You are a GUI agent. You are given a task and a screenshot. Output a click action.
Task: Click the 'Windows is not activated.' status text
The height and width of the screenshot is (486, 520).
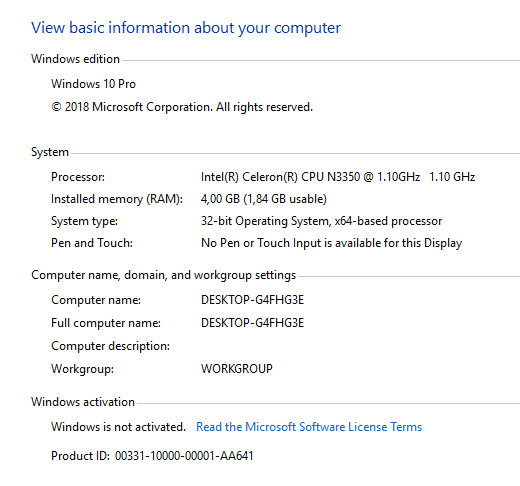point(118,427)
